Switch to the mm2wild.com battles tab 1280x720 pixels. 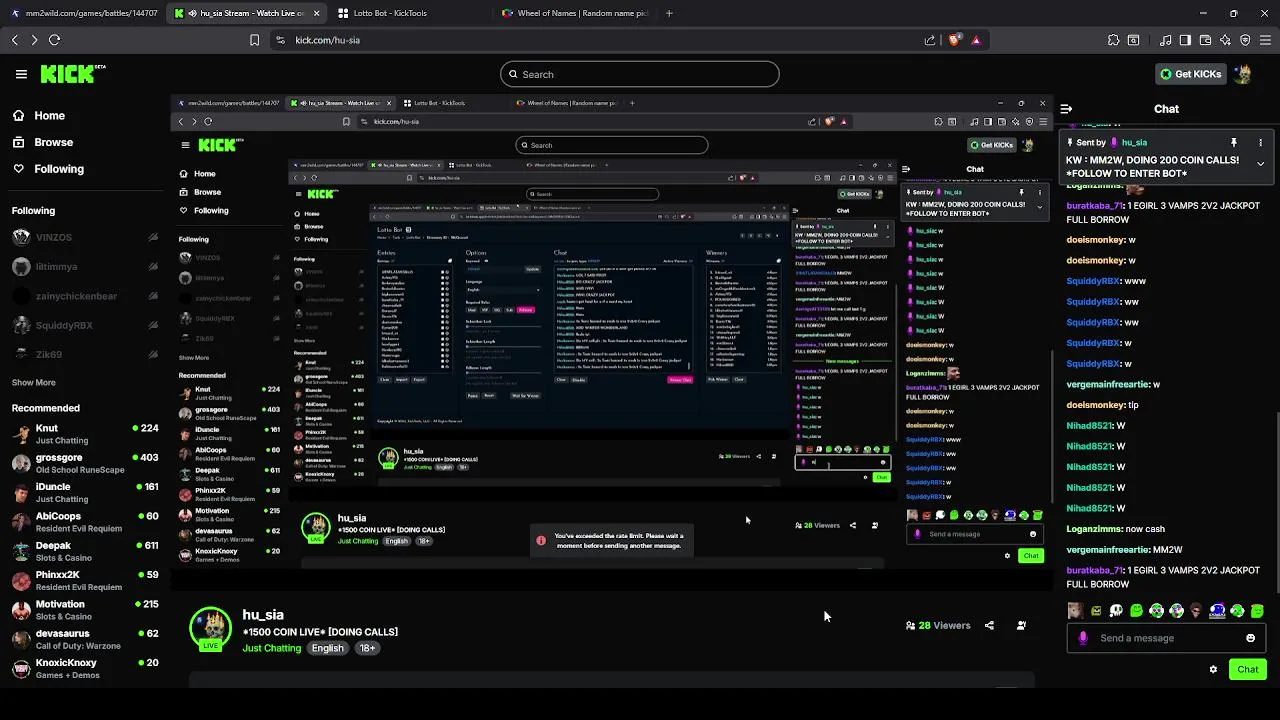click(84, 13)
